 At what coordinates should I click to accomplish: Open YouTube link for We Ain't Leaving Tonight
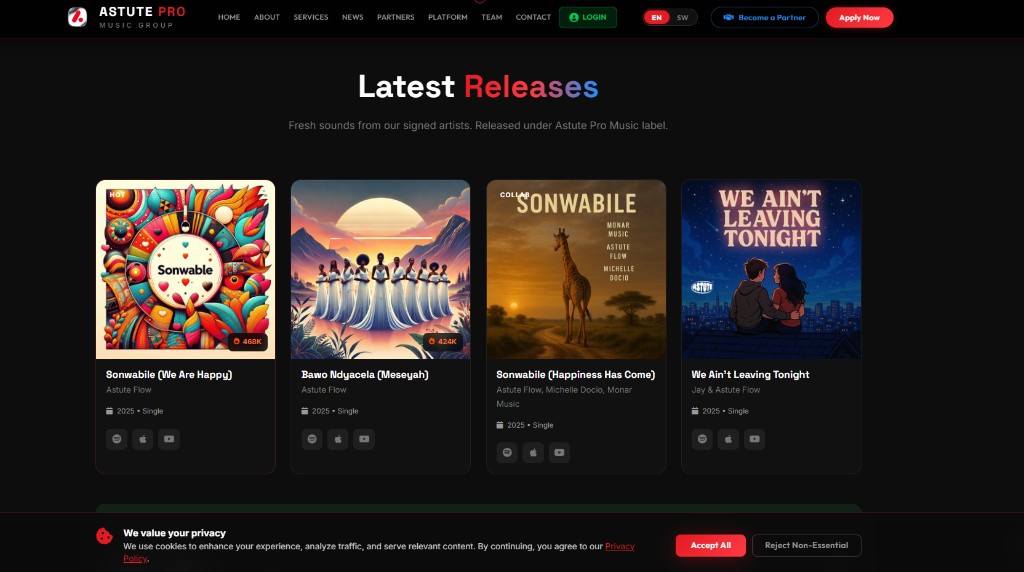(x=754, y=439)
